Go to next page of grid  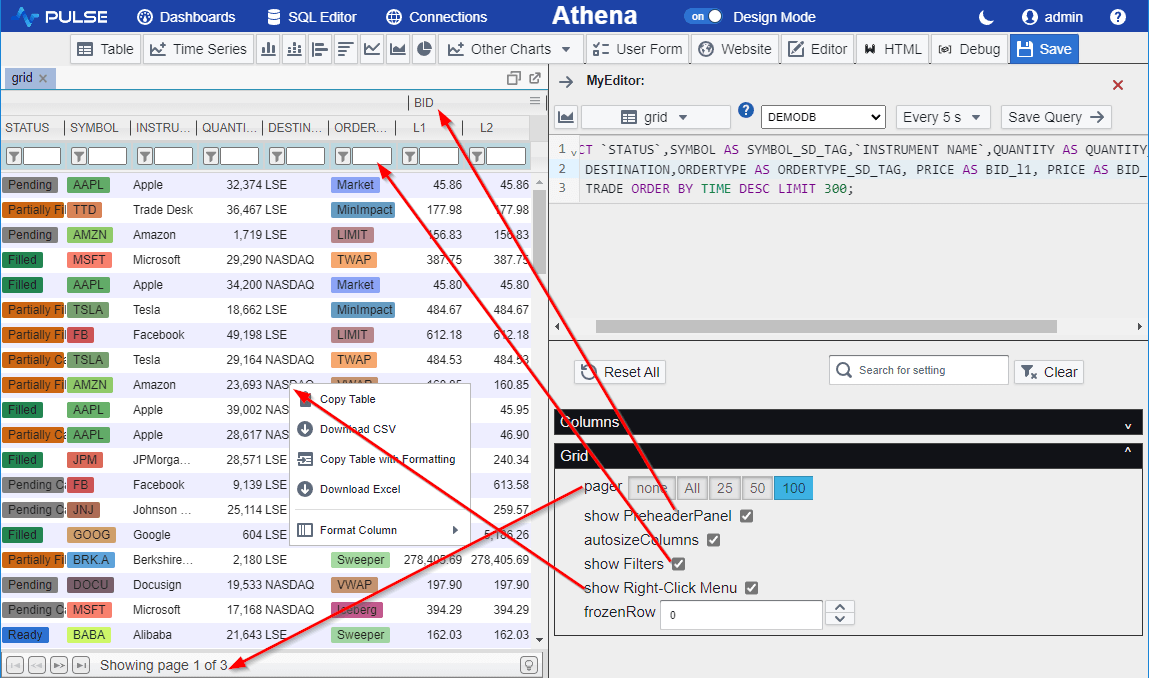59,665
